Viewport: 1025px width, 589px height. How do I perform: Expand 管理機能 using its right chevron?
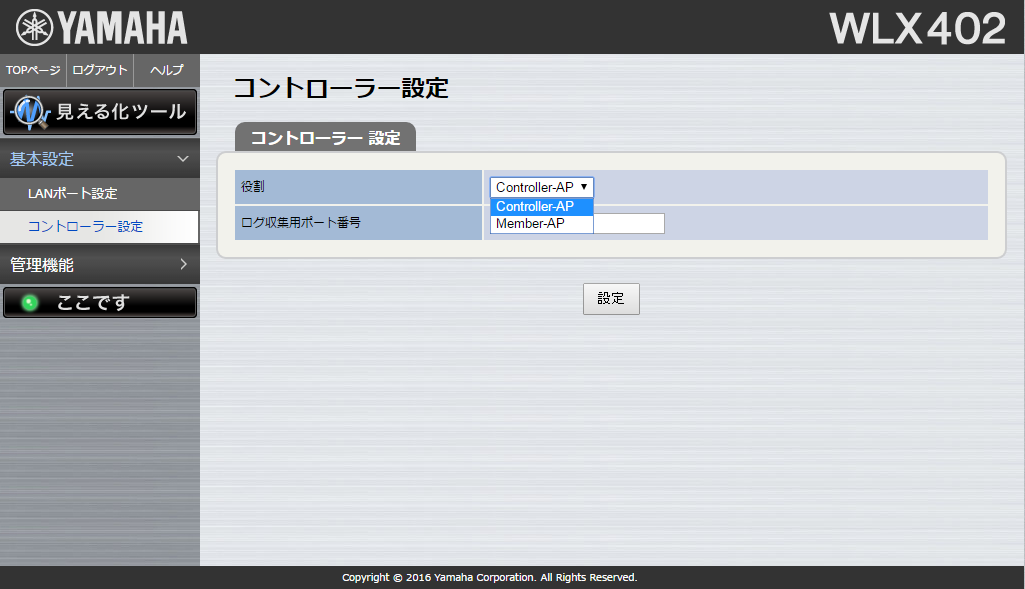(183, 265)
